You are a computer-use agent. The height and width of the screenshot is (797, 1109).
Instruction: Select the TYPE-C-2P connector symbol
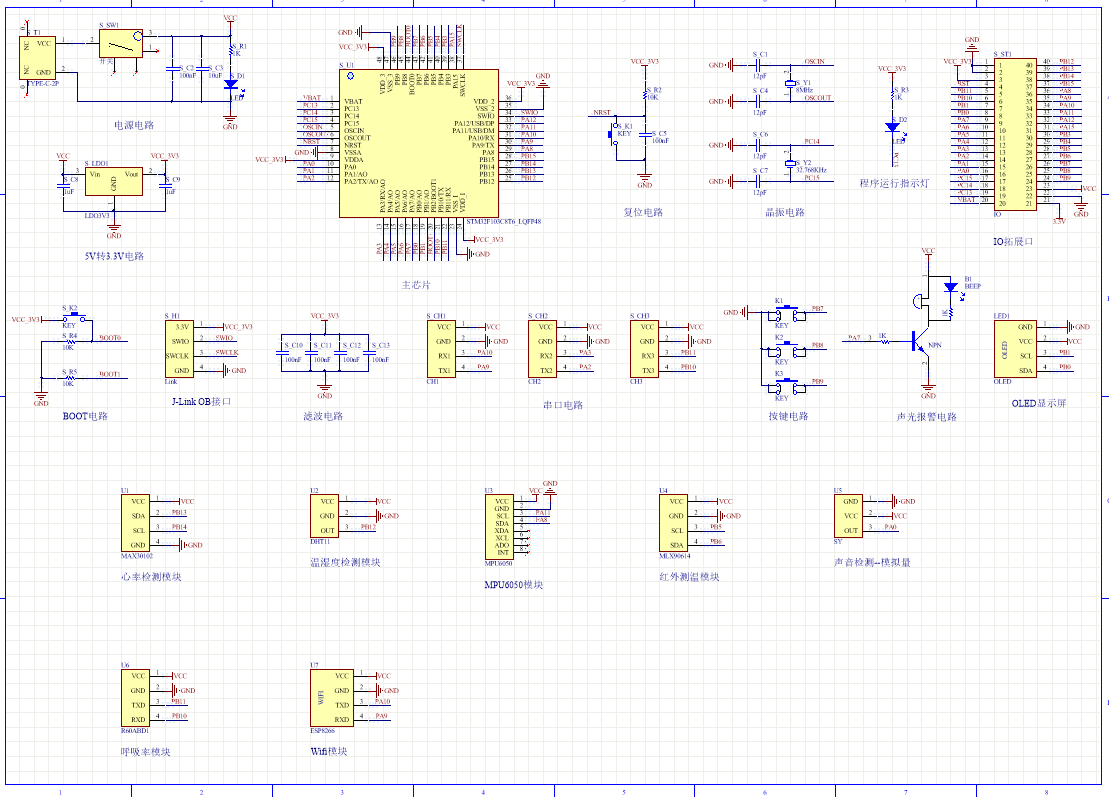[x=37, y=58]
